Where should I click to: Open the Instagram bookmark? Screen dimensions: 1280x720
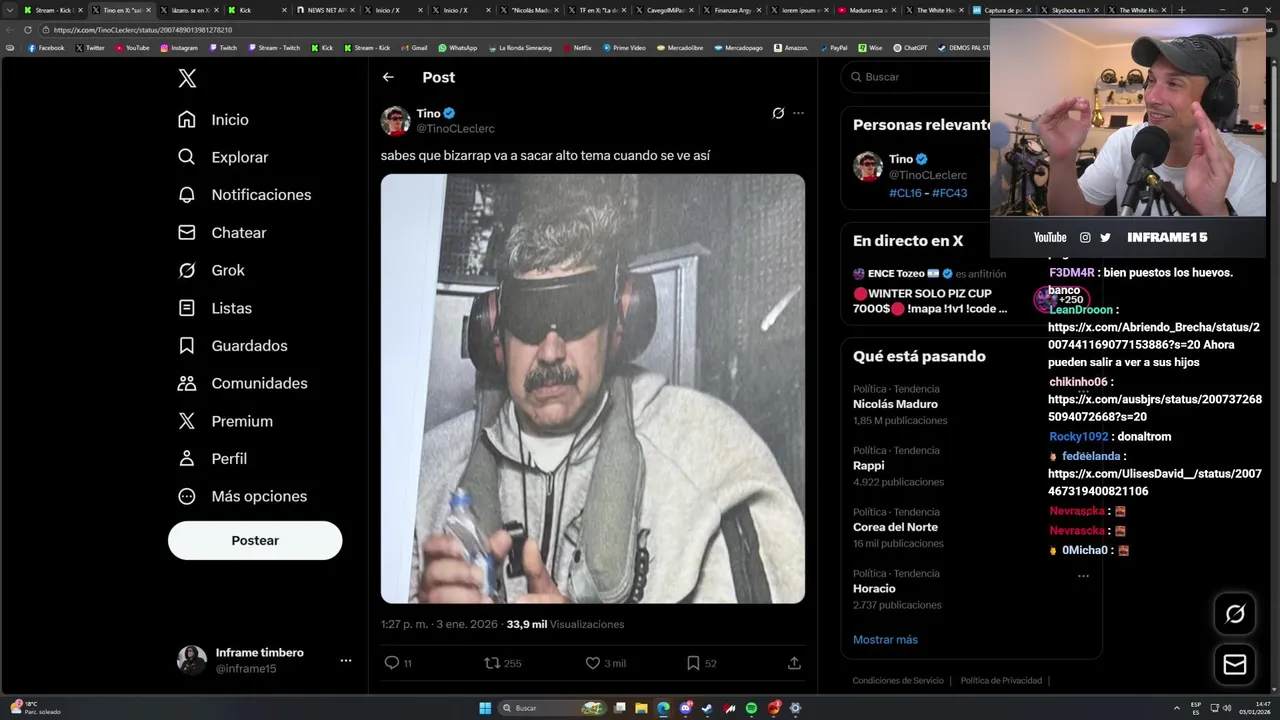pyautogui.click(x=179, y=47)
